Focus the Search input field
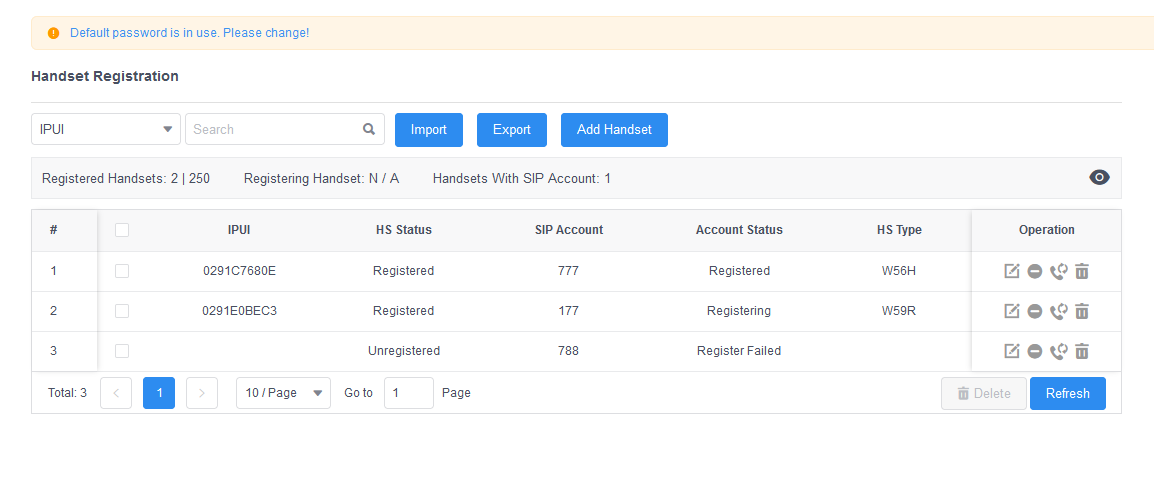This screenshot has width=1154, height=503. coord(285,129)
